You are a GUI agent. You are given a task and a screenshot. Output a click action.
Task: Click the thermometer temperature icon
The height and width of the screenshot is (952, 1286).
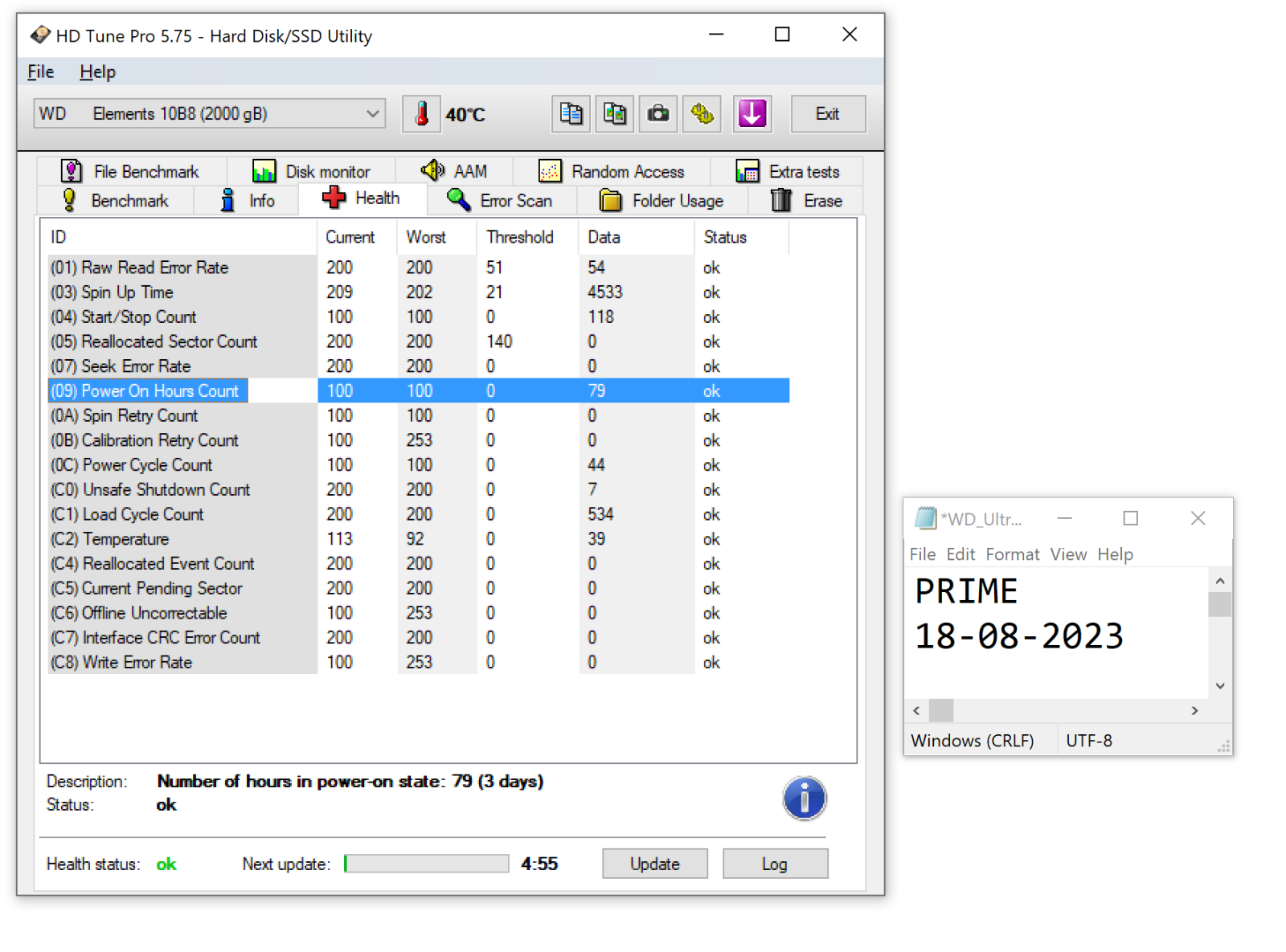tap(421, 114)
